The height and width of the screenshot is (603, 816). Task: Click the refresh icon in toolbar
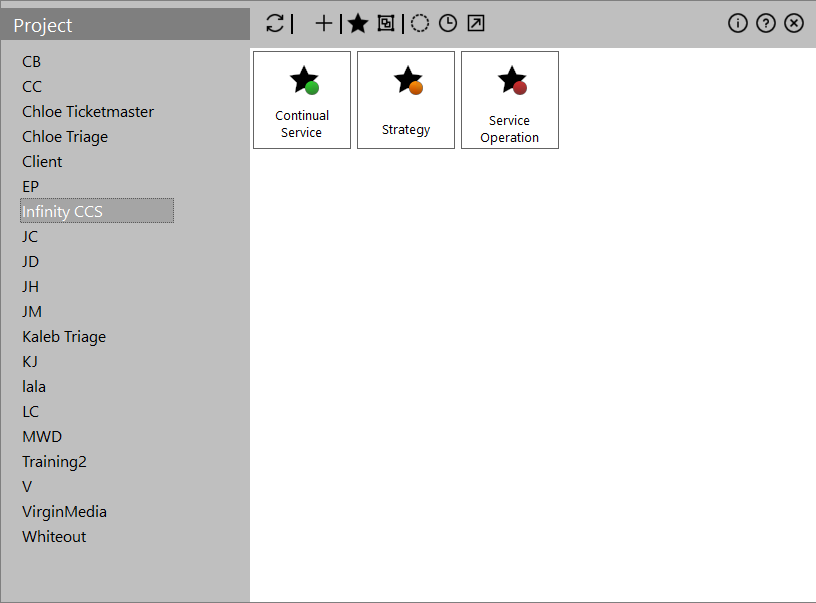(275, 23)
